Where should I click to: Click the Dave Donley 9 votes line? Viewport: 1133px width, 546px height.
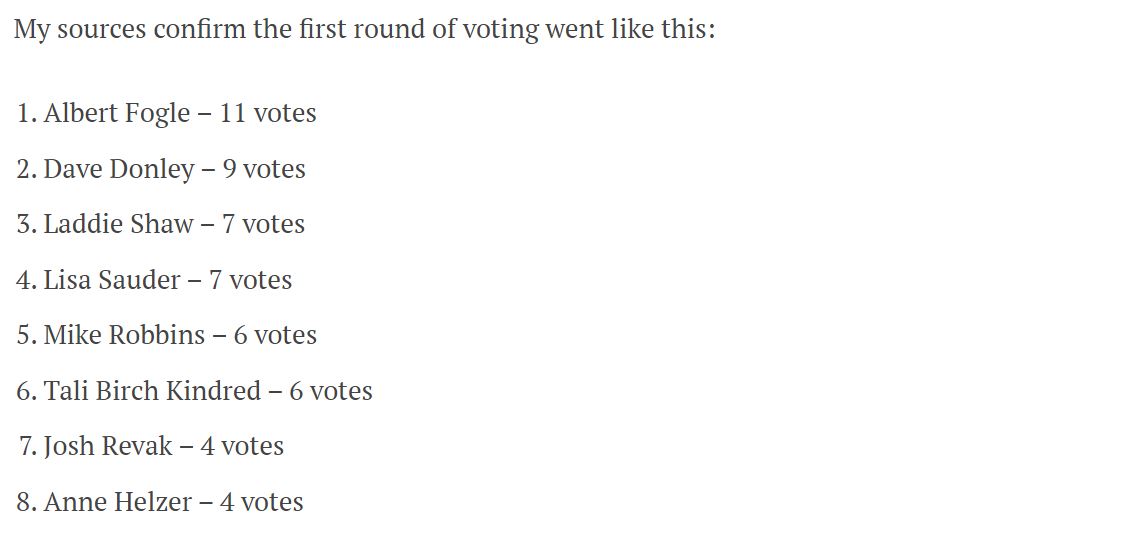point(161,169)
